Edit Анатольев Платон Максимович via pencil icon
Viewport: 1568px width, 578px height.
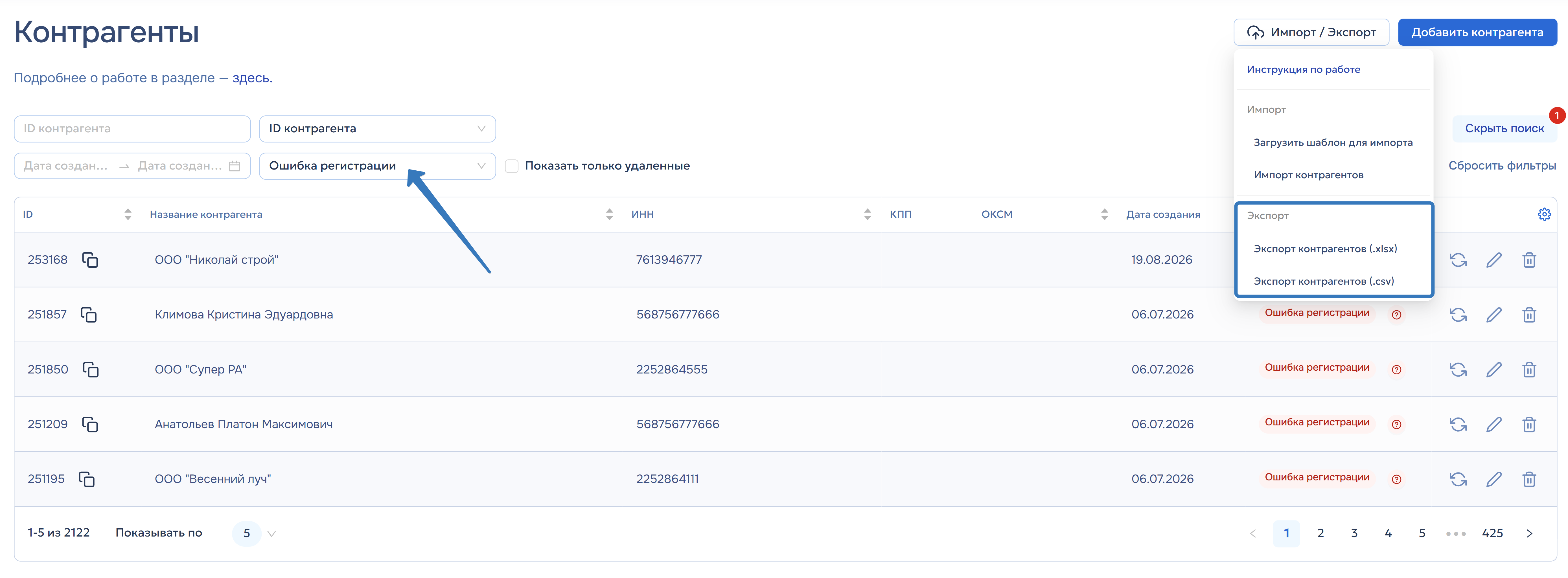[1494, 424]
